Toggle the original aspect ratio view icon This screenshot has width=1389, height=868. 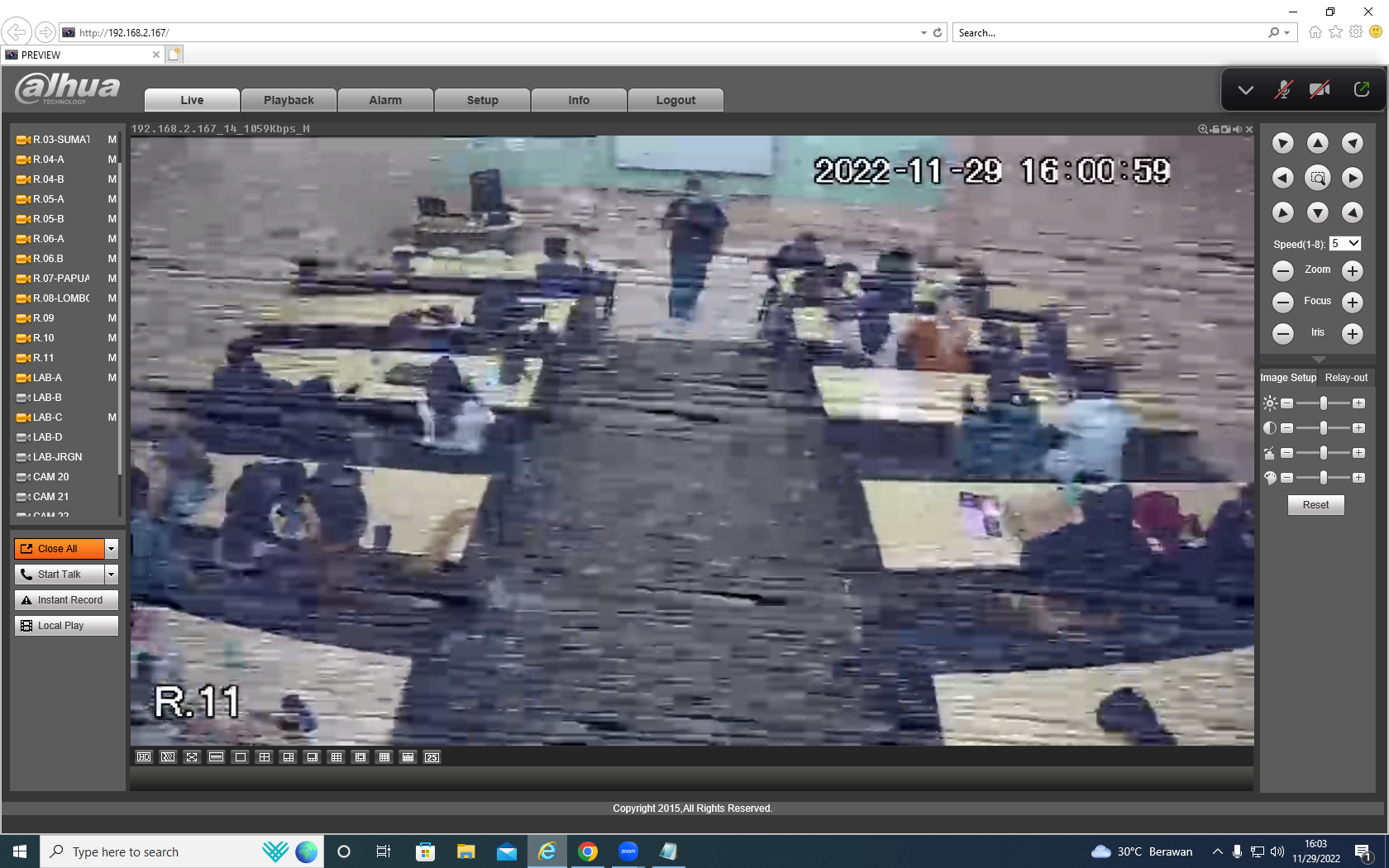coord(216,757)
